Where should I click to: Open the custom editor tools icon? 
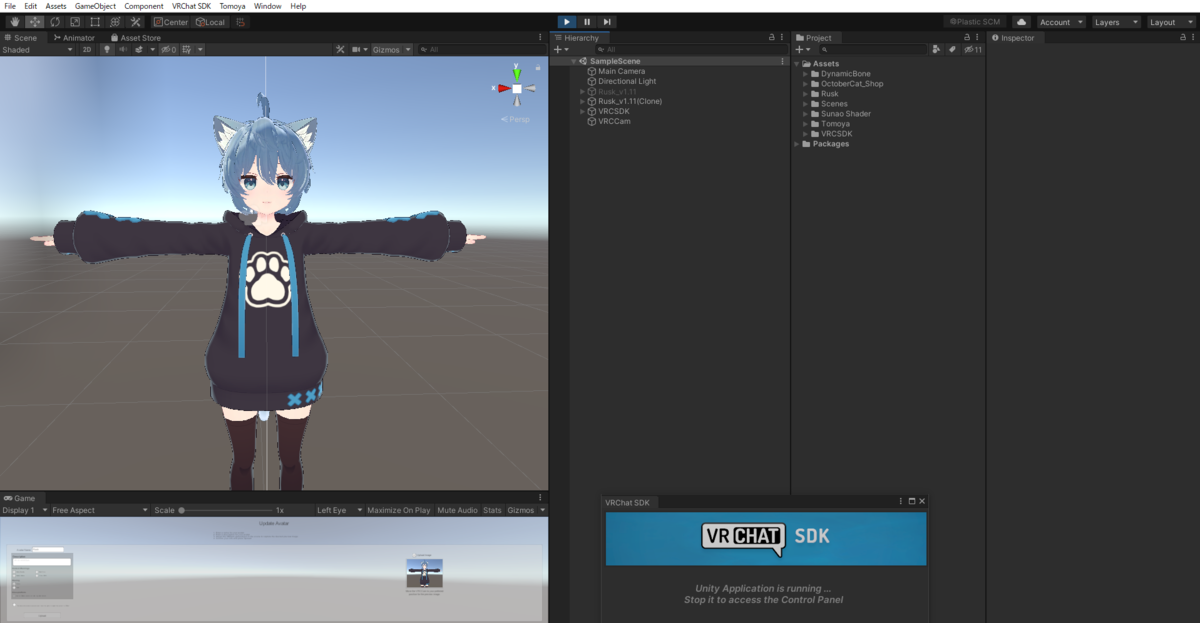[x=135, y=22]
